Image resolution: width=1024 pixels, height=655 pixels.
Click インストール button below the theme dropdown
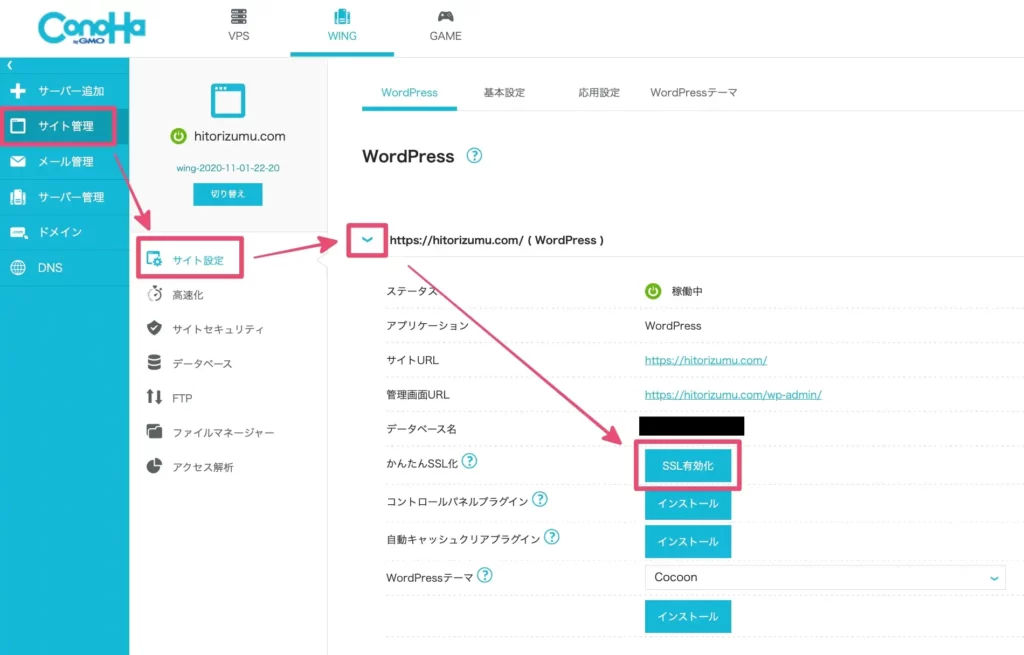pyautogui.click(x=688, y=616)
